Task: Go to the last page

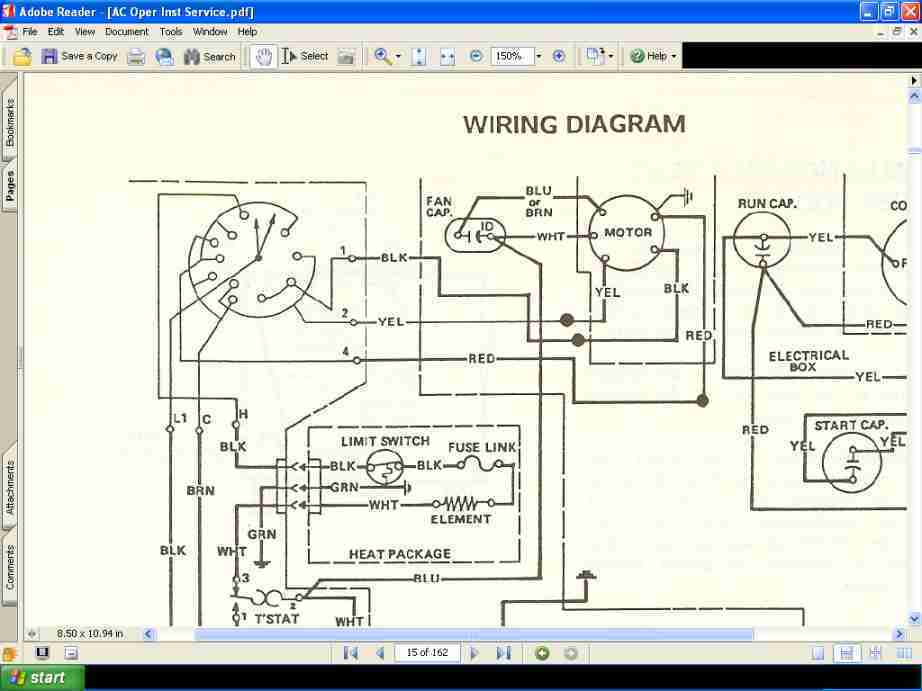Action: click(503, 653)
